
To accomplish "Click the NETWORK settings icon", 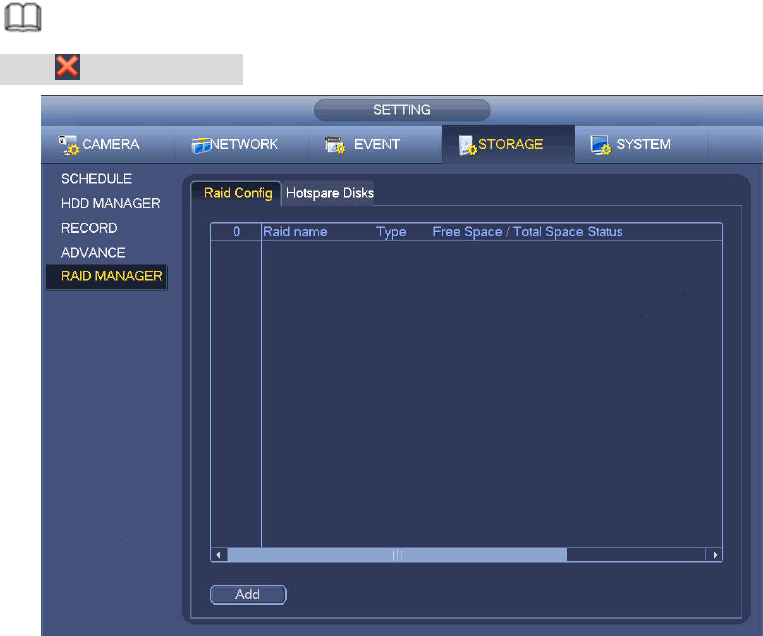I will [201, 145].
